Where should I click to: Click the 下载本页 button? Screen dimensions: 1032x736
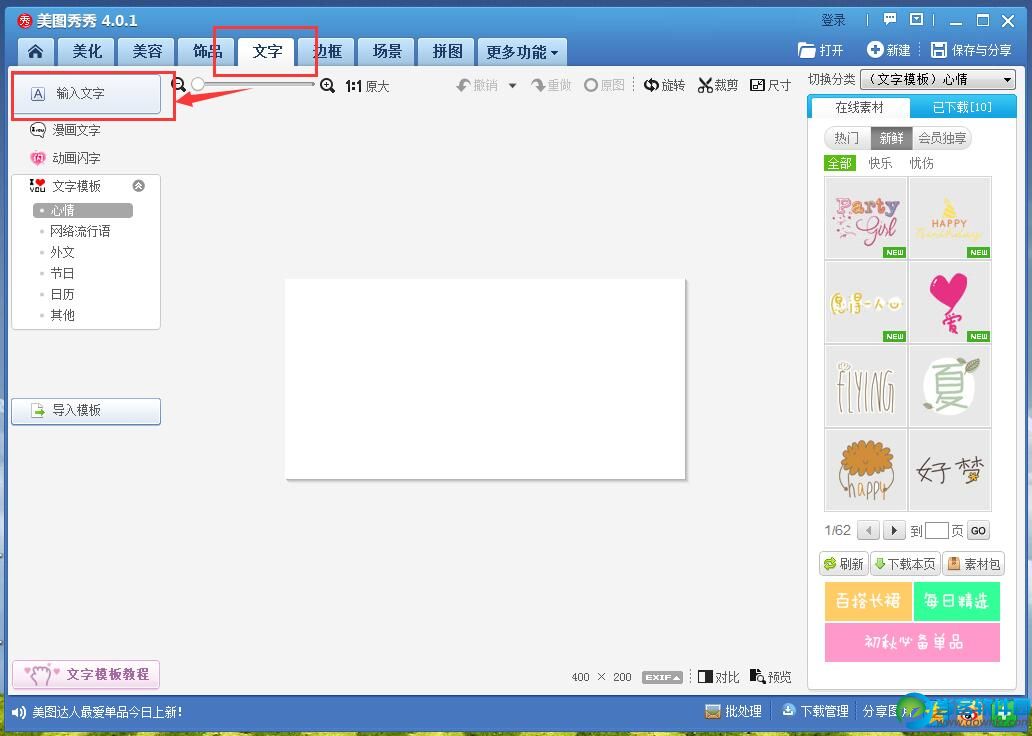[905, 564]
